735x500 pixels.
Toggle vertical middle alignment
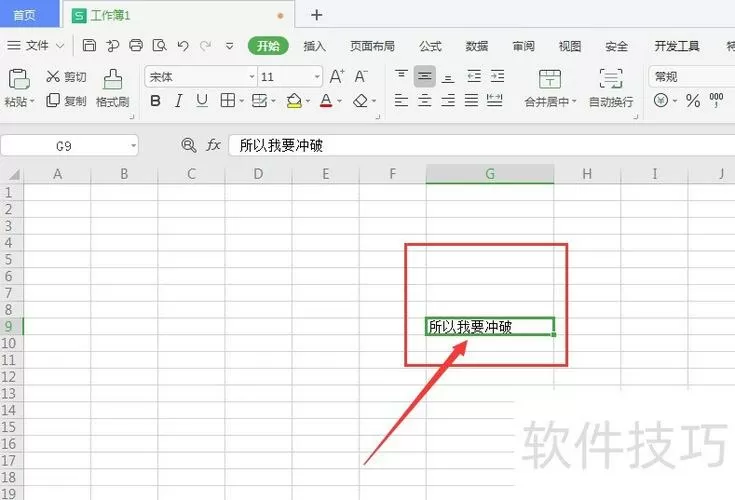click(425, 76)
